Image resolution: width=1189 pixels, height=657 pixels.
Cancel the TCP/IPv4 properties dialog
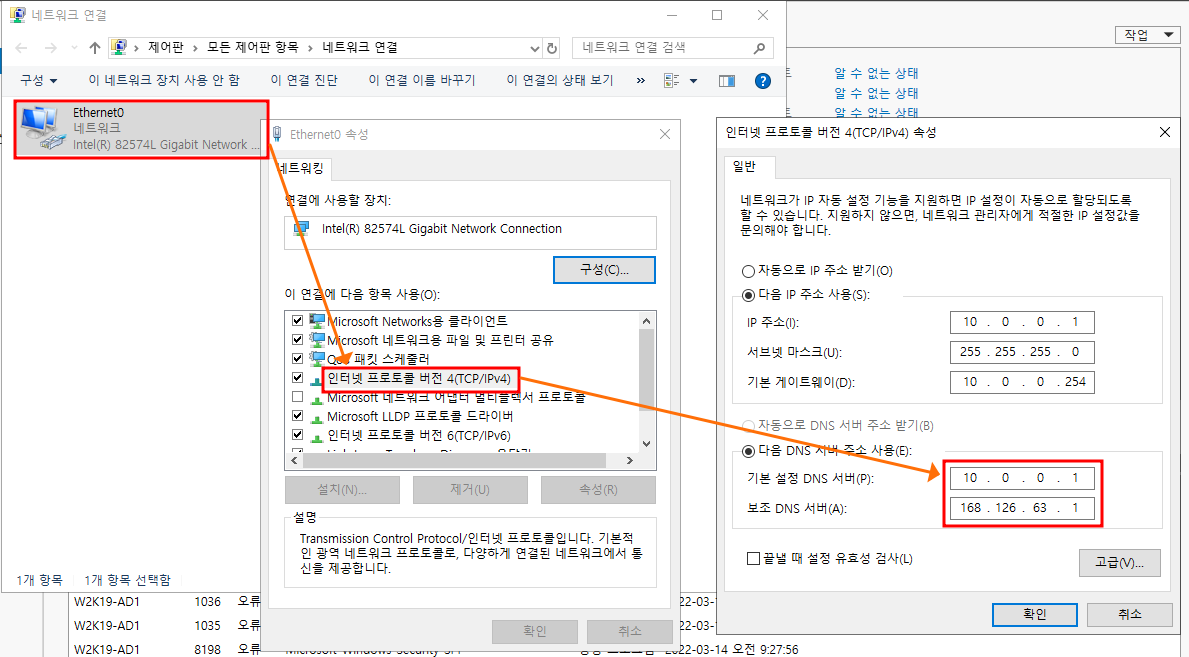[1129, 615]
